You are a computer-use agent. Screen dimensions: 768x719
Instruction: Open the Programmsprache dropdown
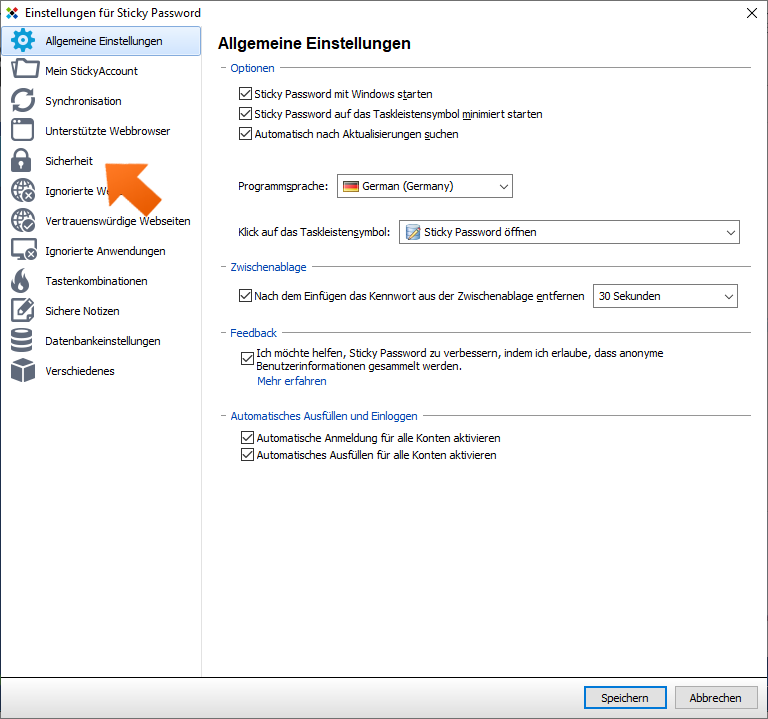[x=425, y=186]
